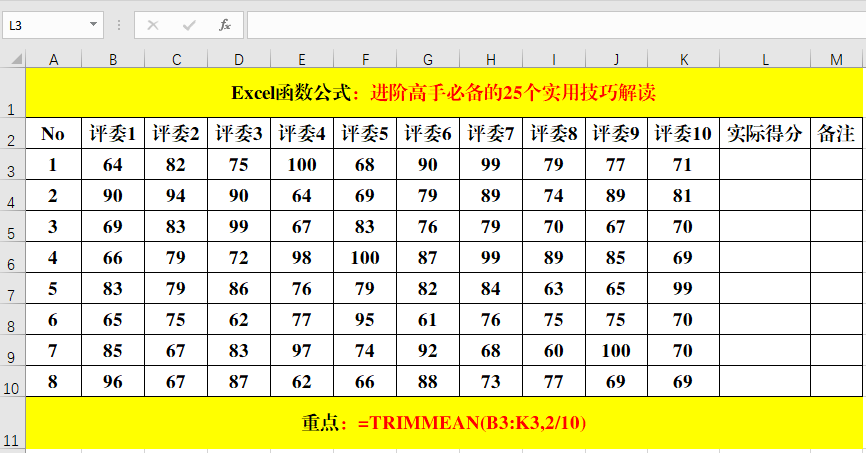
Task: Click cell C4 with value 94
Action: [x=176, y=195]
